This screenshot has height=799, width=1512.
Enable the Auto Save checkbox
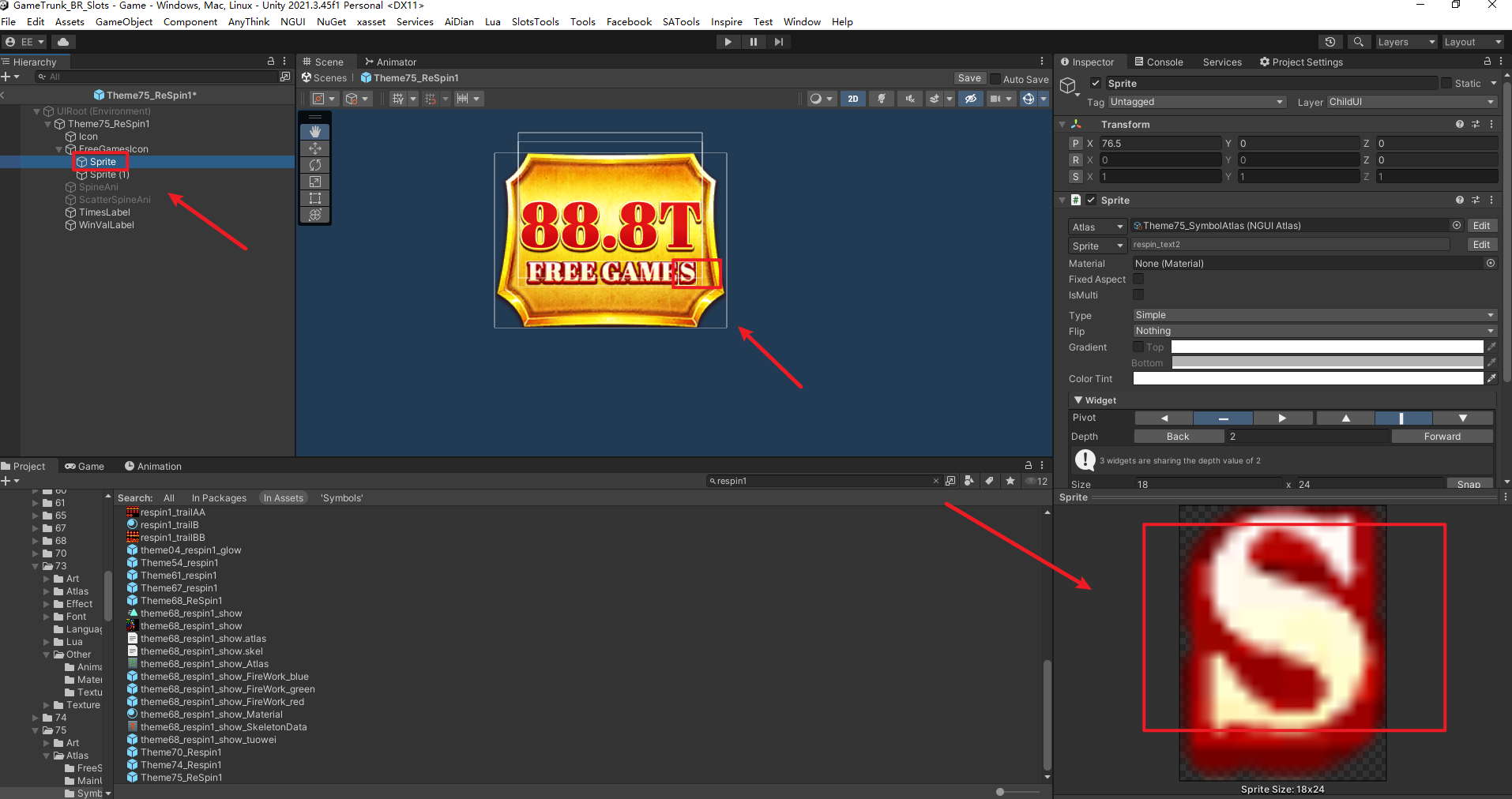pyautogui.click(x=995, y=79)
